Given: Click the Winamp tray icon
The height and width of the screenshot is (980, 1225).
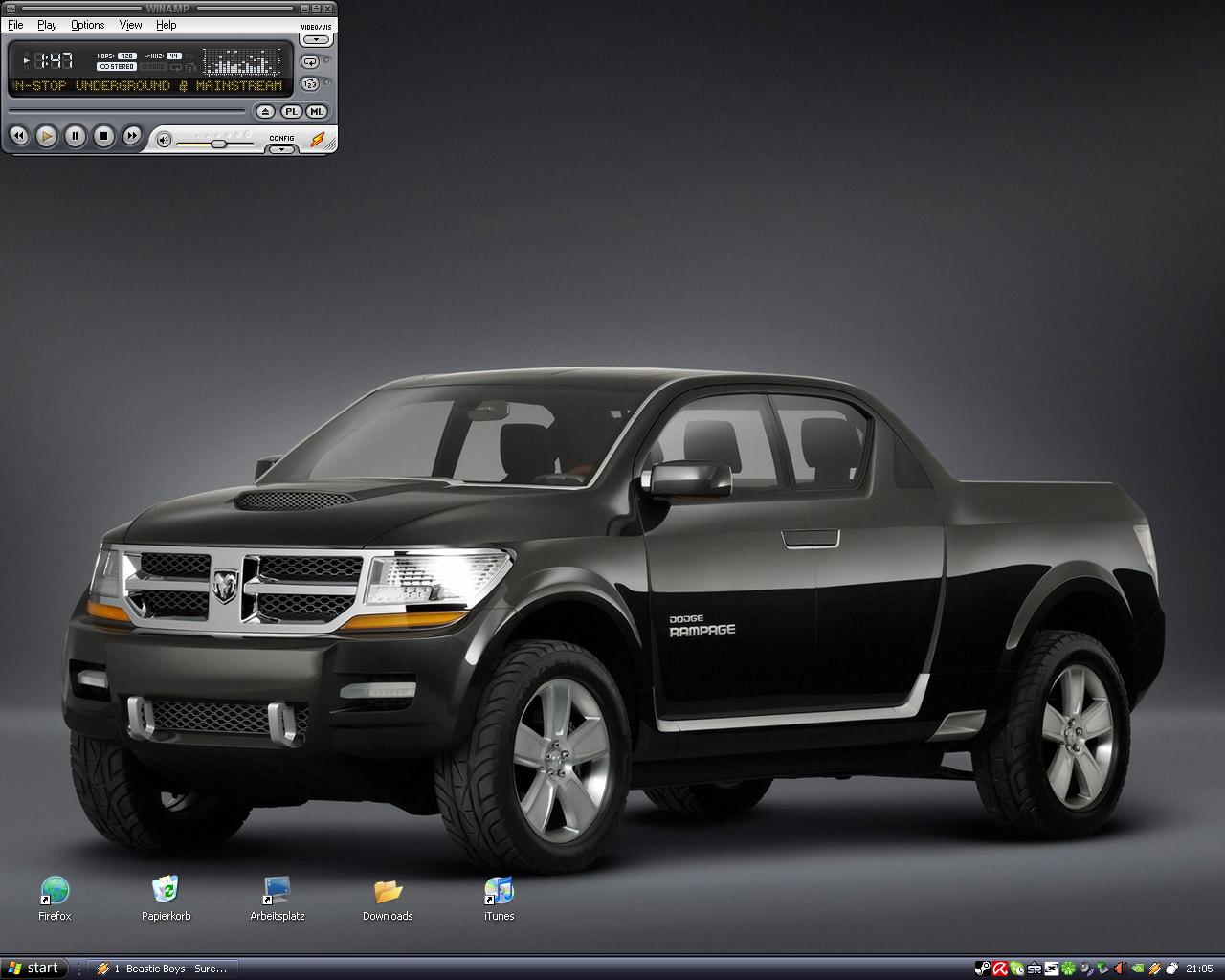Looking at the screenshot, I should (x=1155, y=969).
